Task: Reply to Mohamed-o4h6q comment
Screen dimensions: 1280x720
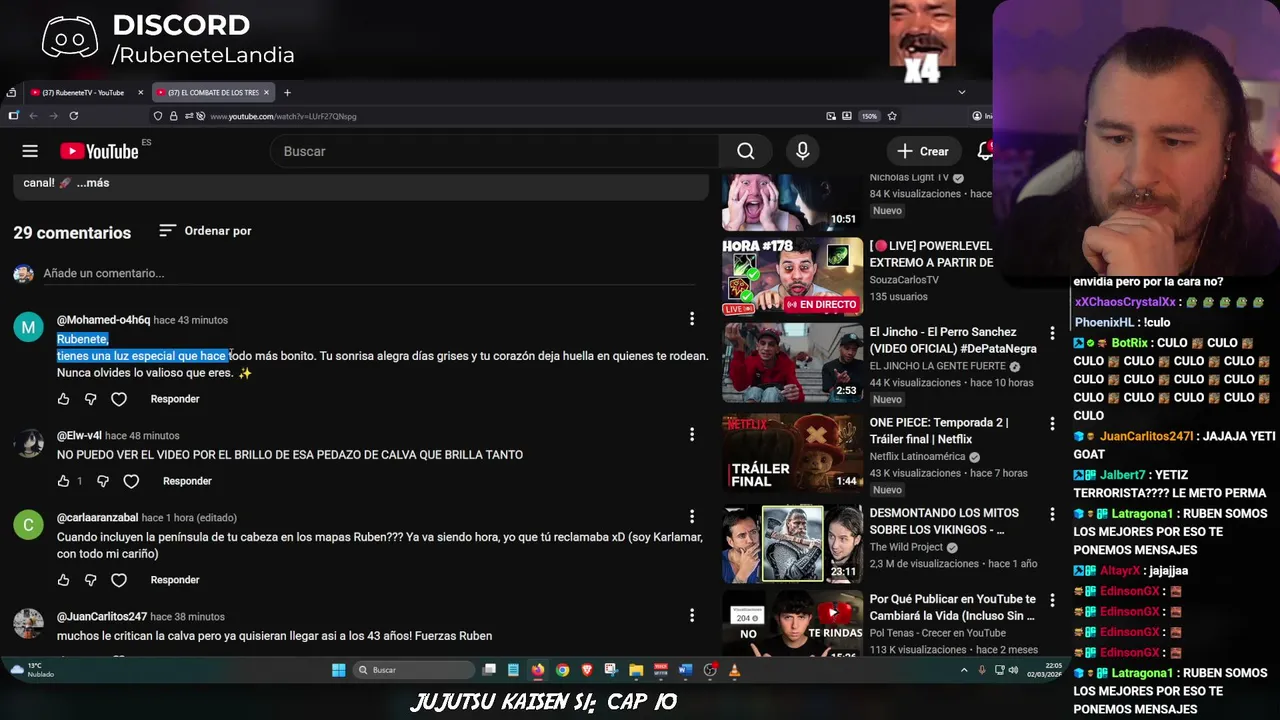Action: tap(175, 399)
